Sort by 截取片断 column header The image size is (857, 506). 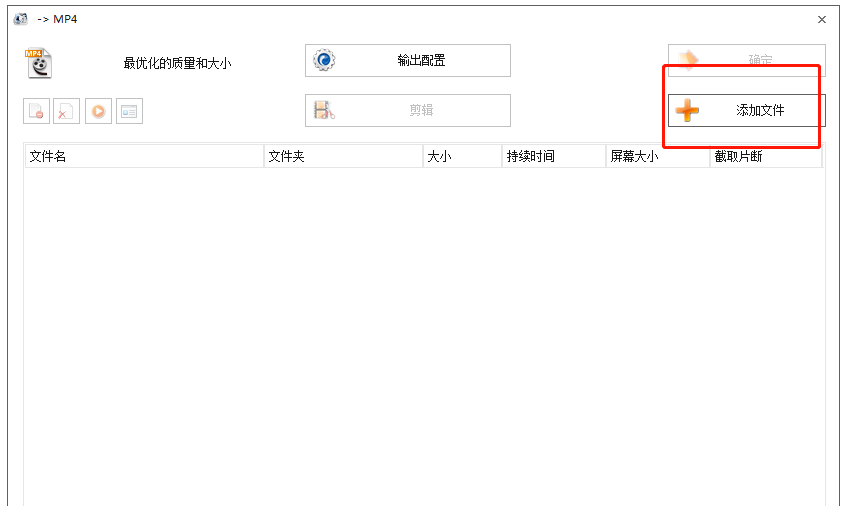click(x=766, y=156)
